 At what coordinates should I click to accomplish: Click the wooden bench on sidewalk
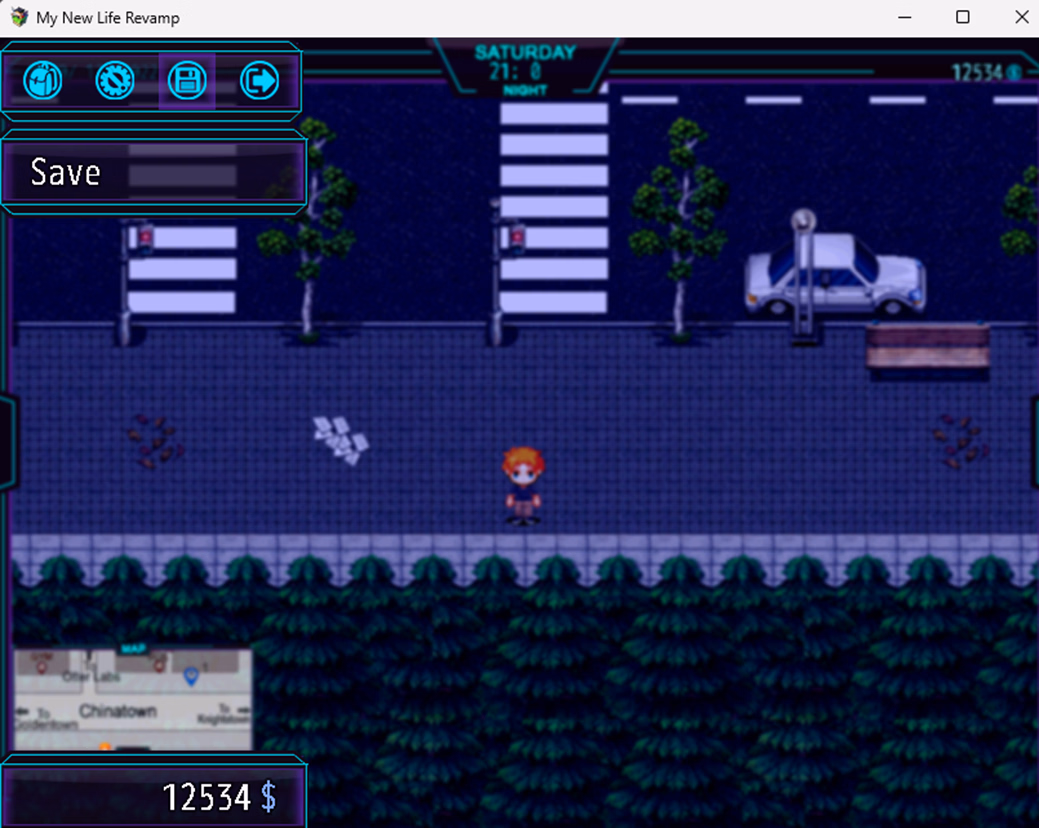[x=927, y=346]
